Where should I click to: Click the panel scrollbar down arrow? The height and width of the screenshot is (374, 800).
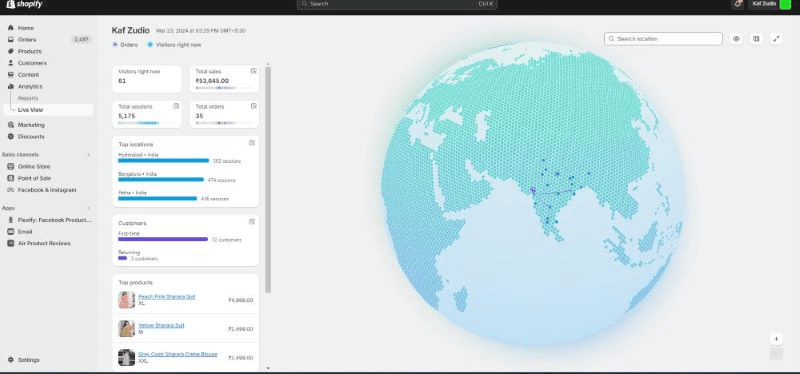[268, 368]
